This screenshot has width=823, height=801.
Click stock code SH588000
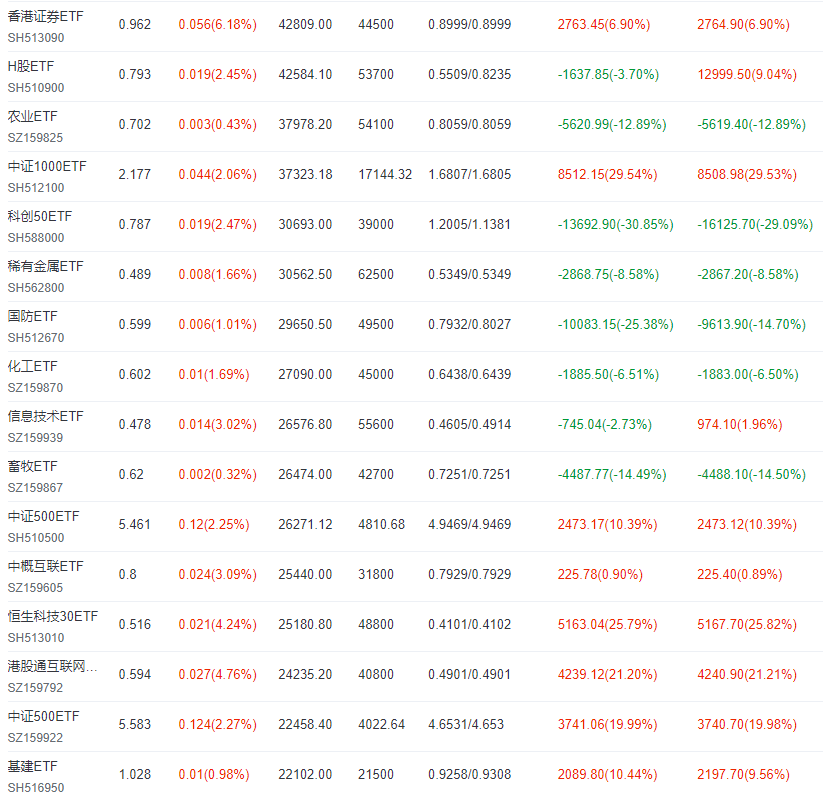tap(36, 238)
